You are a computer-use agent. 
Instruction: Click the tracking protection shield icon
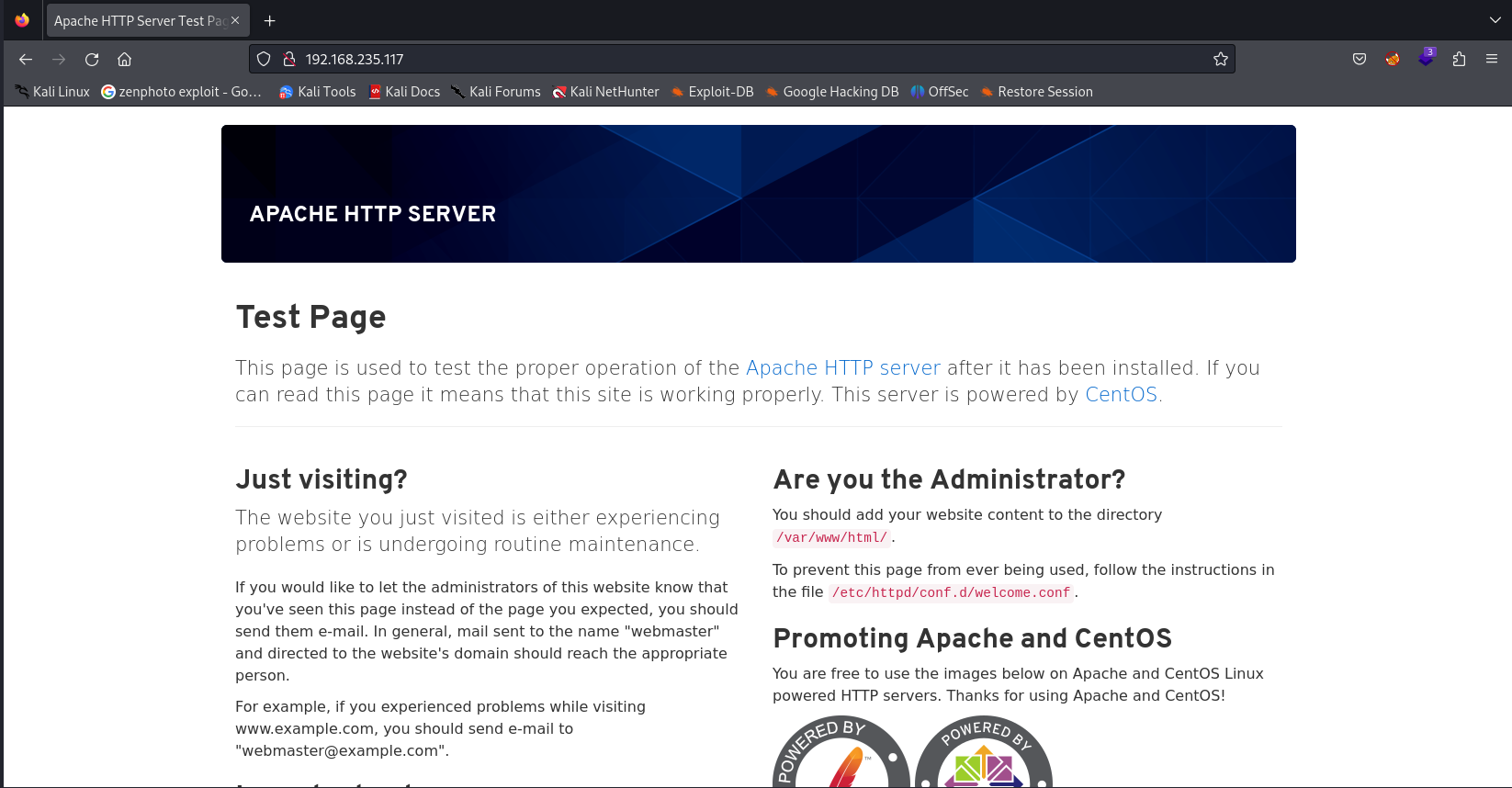click(264, 60)
